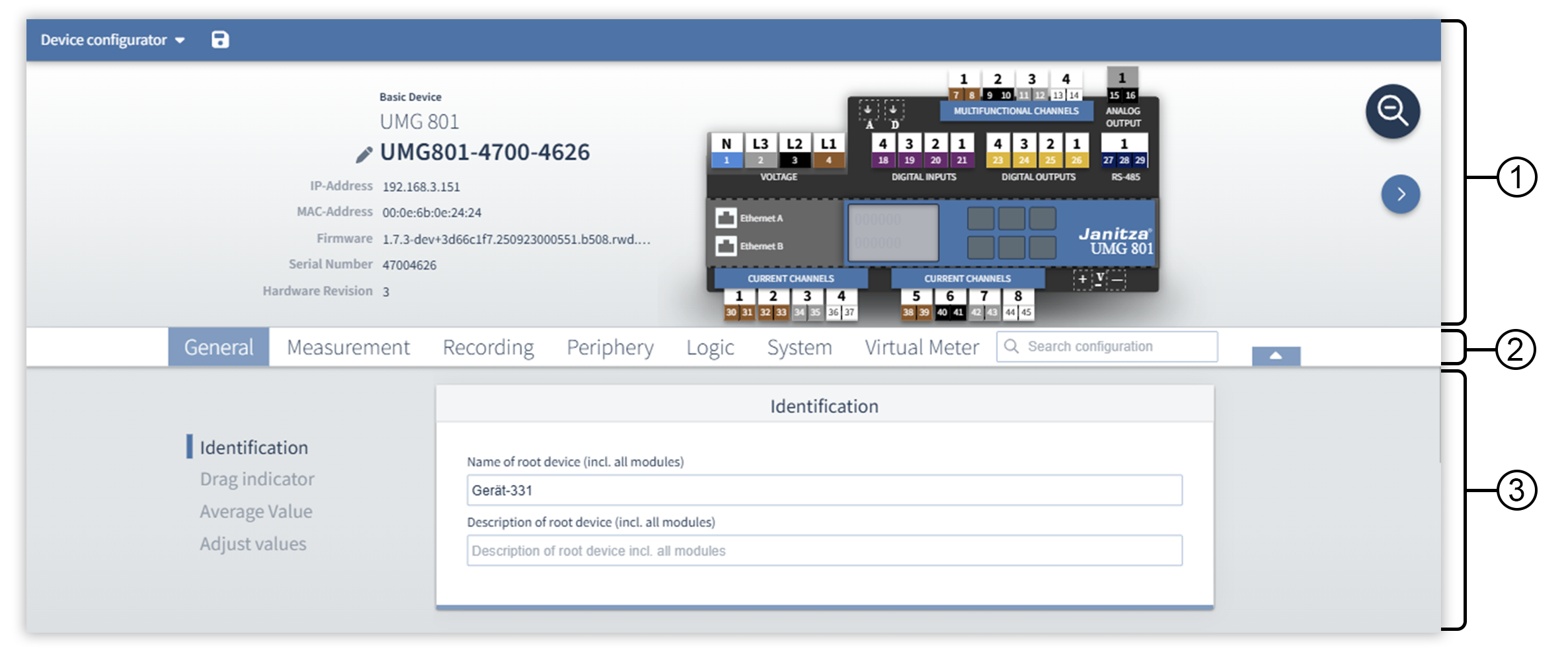Switch to the Measurement tab
This screenshot has width=1568, height=652.
coord(348,347)
